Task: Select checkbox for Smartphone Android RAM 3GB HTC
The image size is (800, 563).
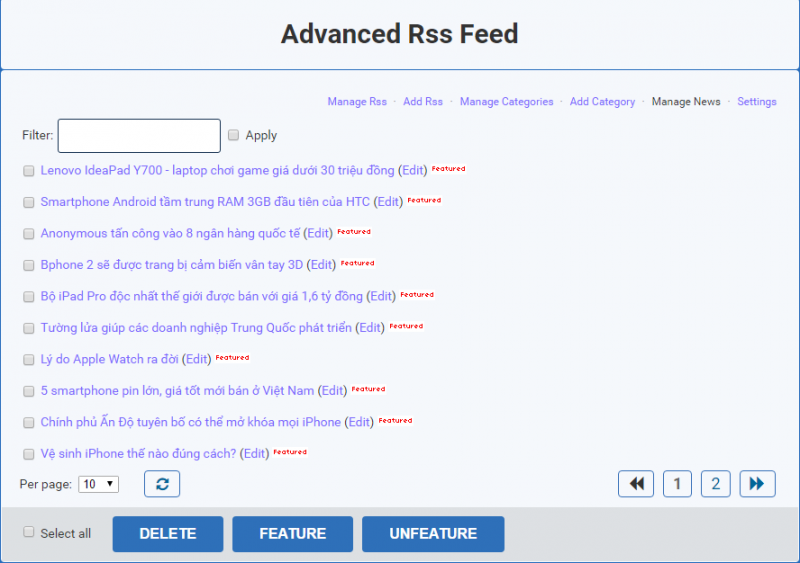Action: click(29, 202)
